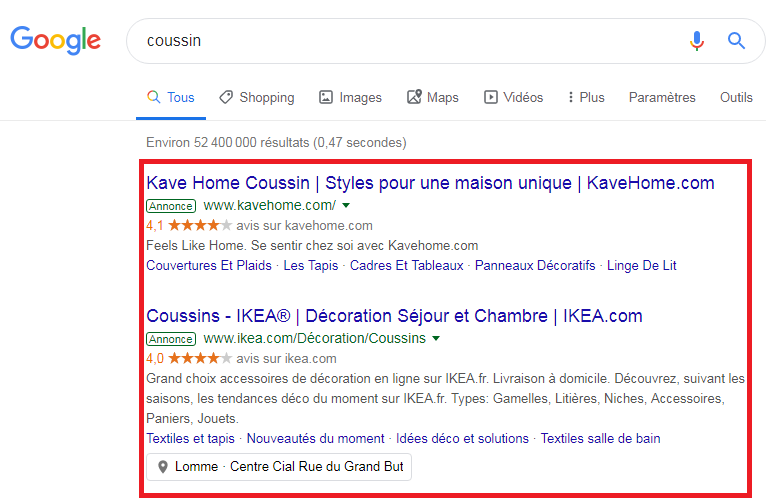Open Idées déco et solutions sitelink

click(x=462, y=439)
